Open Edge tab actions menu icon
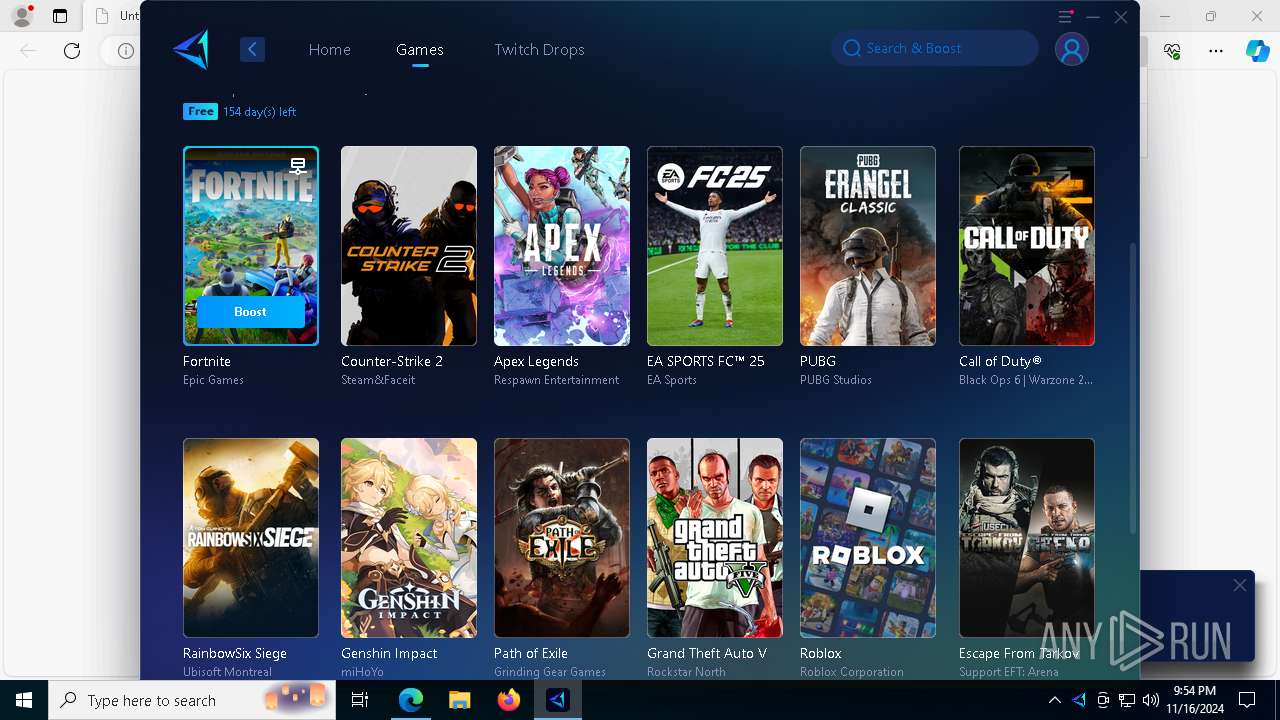The image size is (1280, 720). tap(60, 16)
